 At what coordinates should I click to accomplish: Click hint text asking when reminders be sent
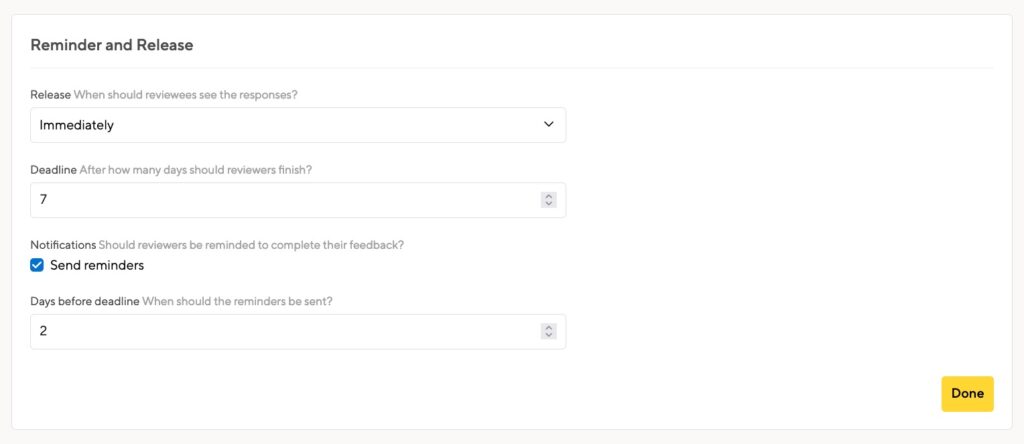point(238,302)
